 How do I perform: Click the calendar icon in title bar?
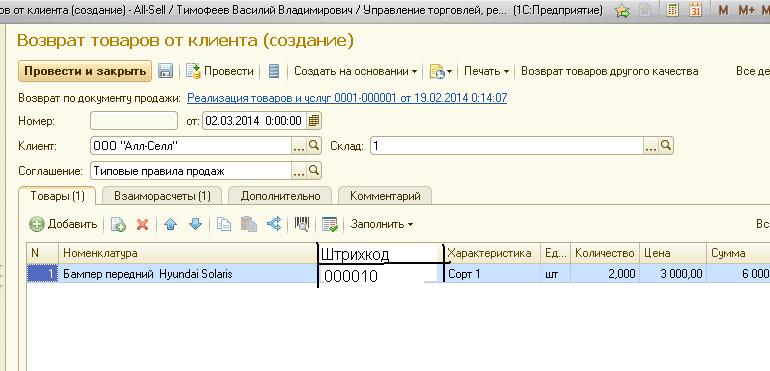tap(695, 9)
